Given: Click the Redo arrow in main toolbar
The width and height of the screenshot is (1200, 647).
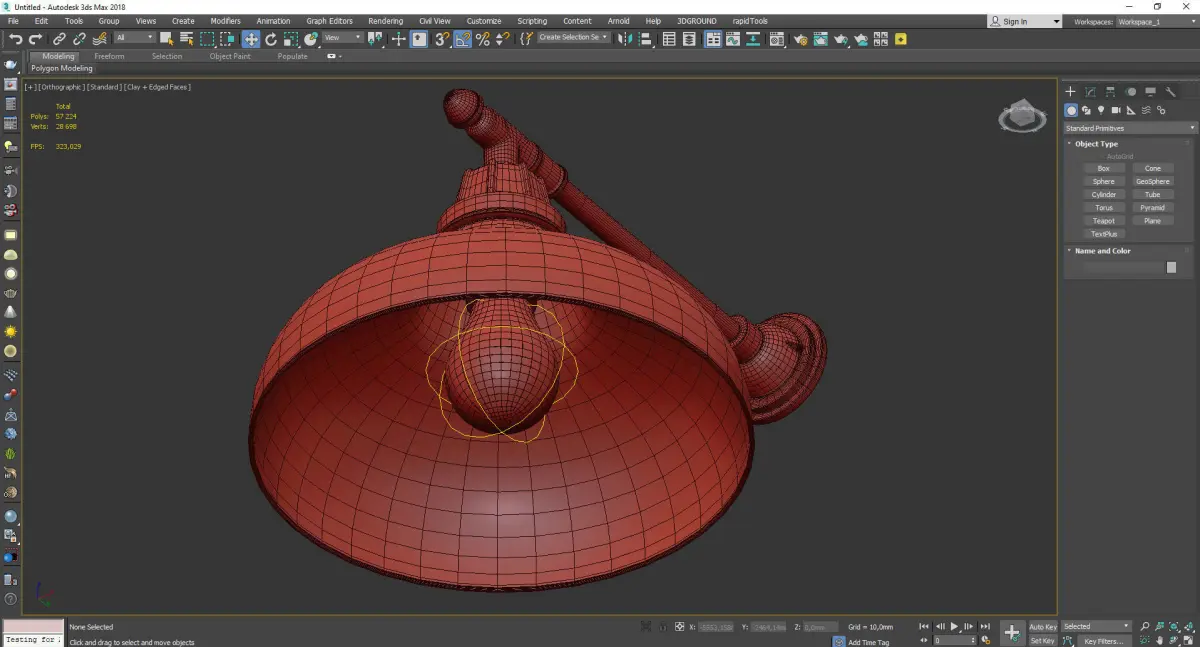Looking at the screenshot, I should tap(35, 39).
